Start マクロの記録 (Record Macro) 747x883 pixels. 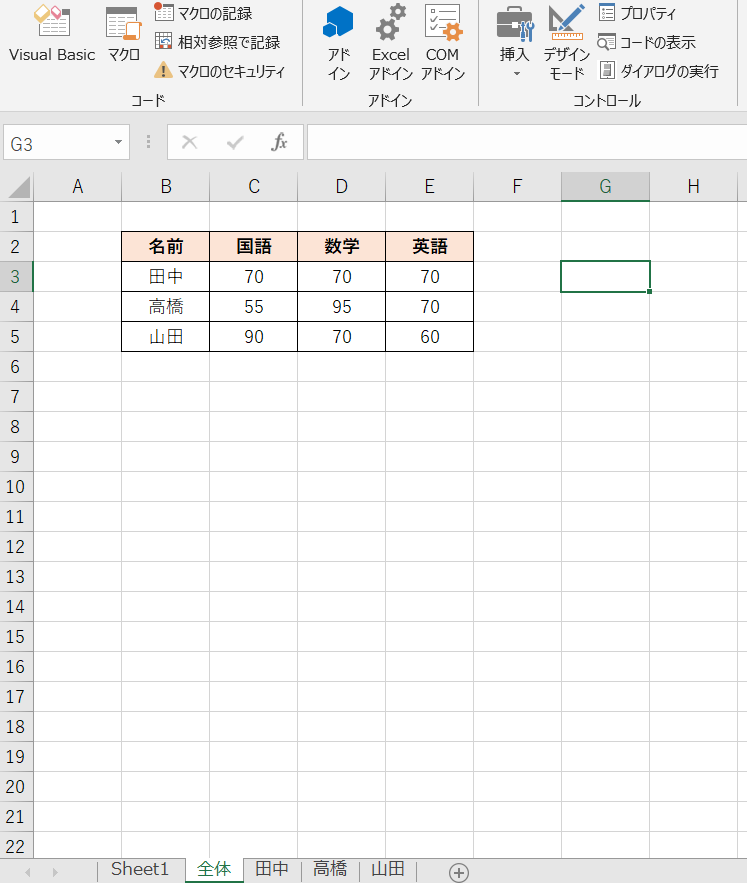pos(203,13)
